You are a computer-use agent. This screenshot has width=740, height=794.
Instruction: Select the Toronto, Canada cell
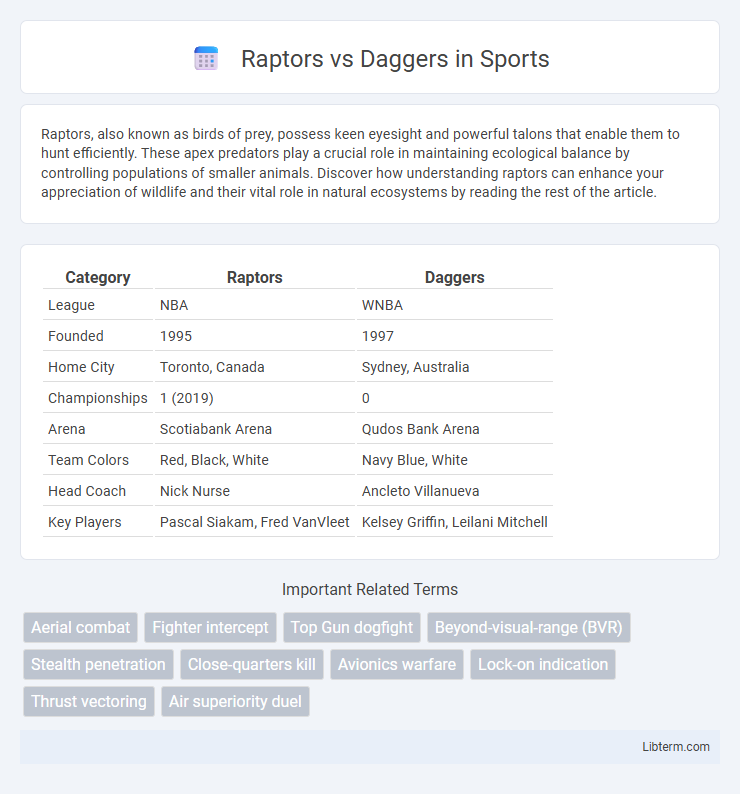255,367
